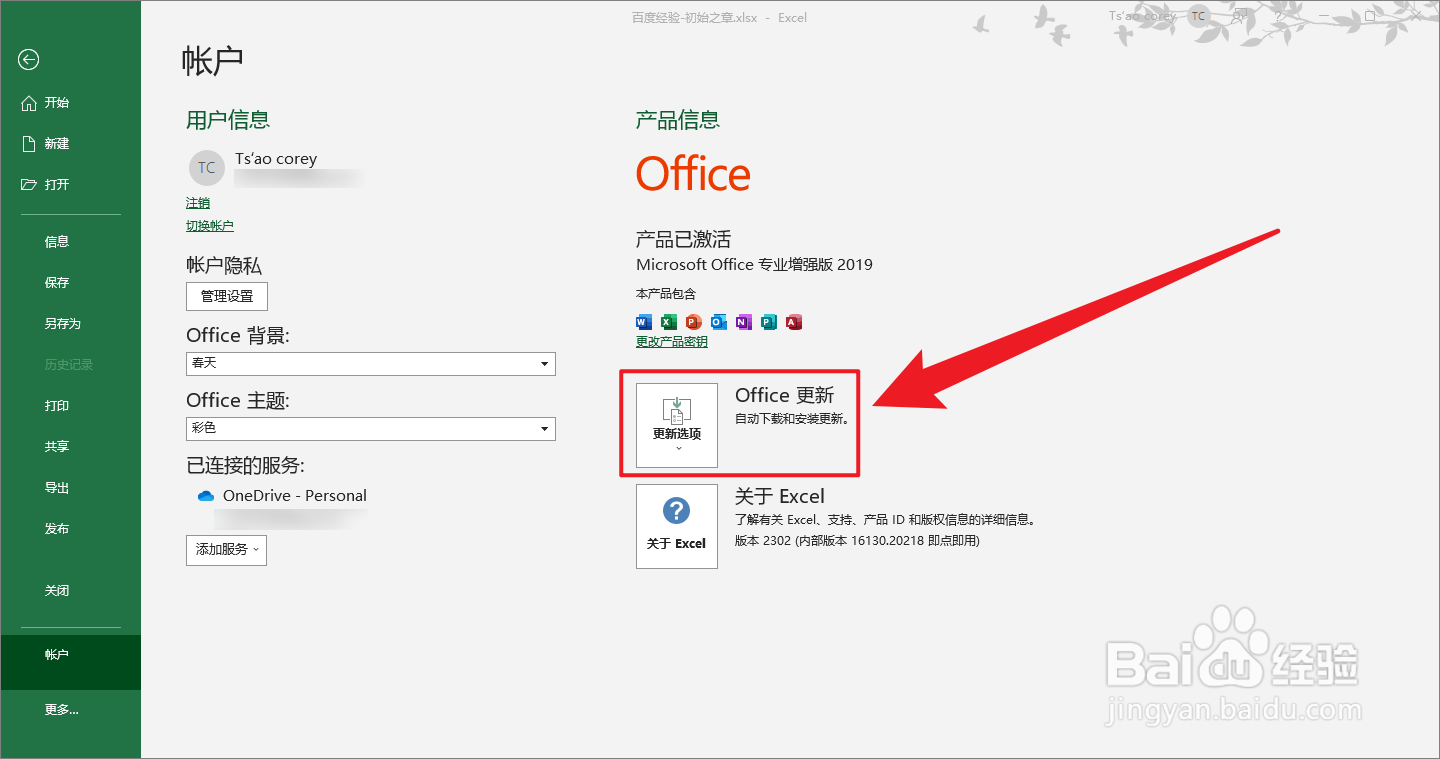Image resolution: width=1440 pixels, height=759 pixels.
Task: Open the Office 背景 dropdown showing 春天
Action: pos(371,363)
